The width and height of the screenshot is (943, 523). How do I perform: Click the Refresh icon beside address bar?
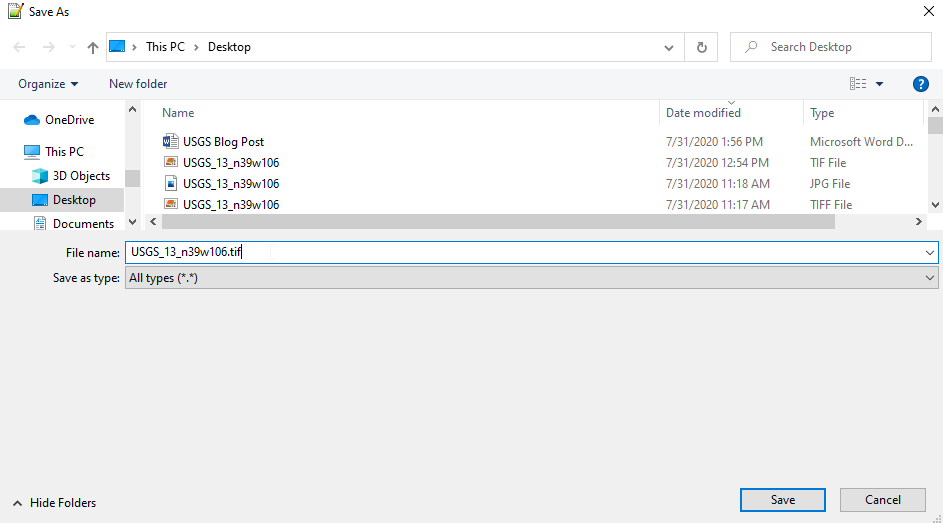tap(701, 47)
